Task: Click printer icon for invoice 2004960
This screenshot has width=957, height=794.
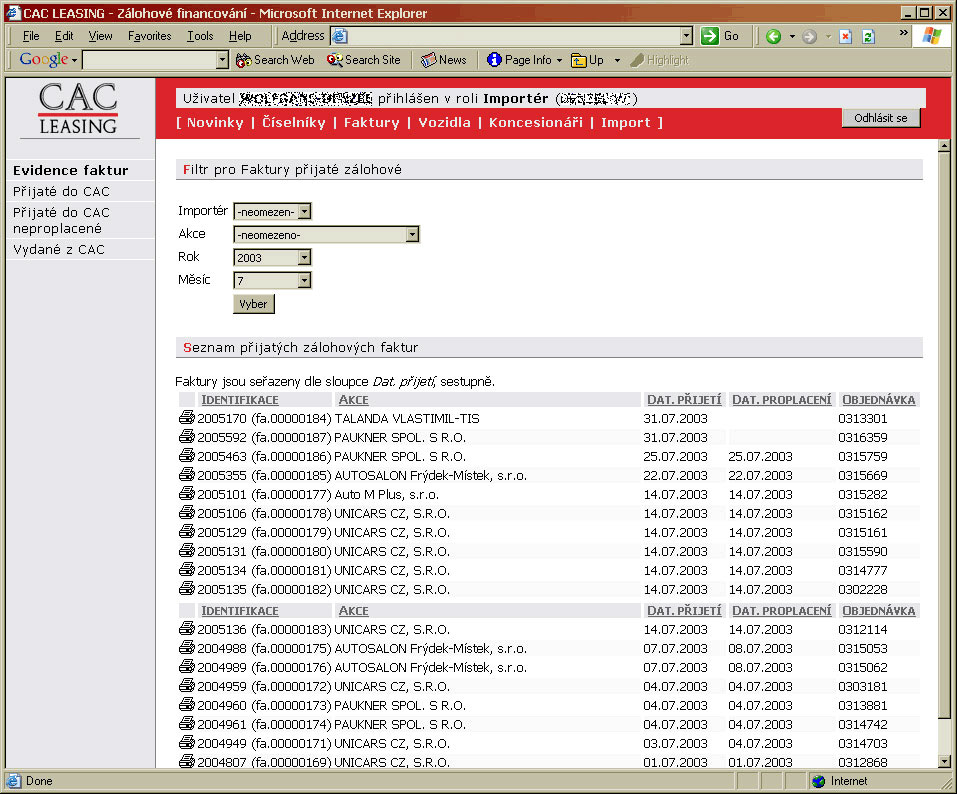Action: point(187,704)
